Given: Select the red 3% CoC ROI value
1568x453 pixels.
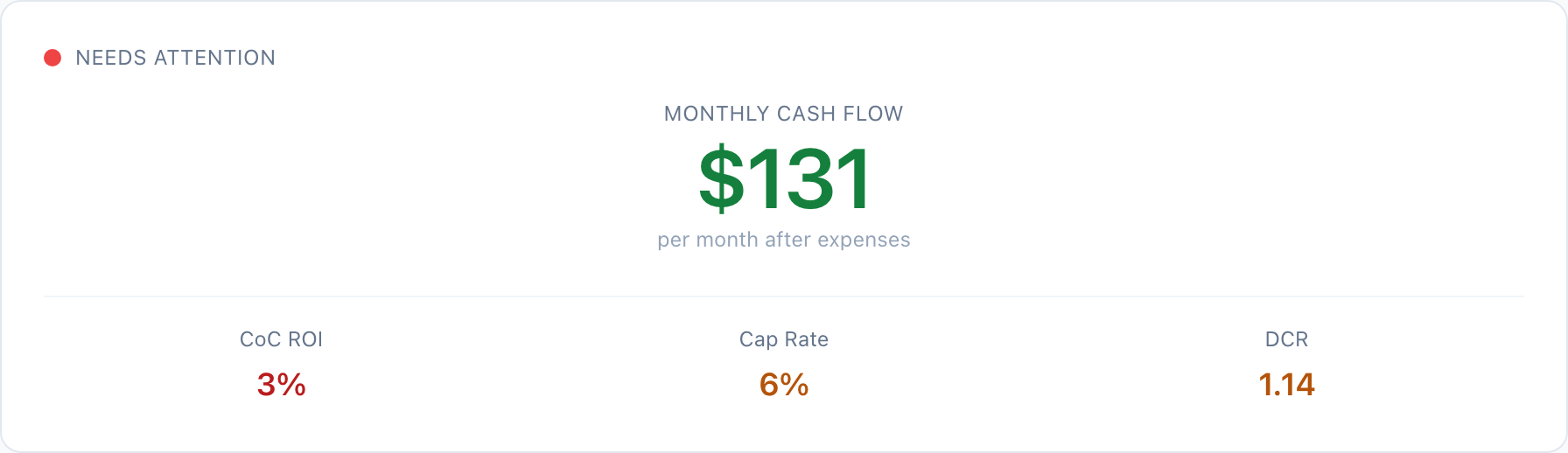Looking at the screenshot, I should 281,385.
